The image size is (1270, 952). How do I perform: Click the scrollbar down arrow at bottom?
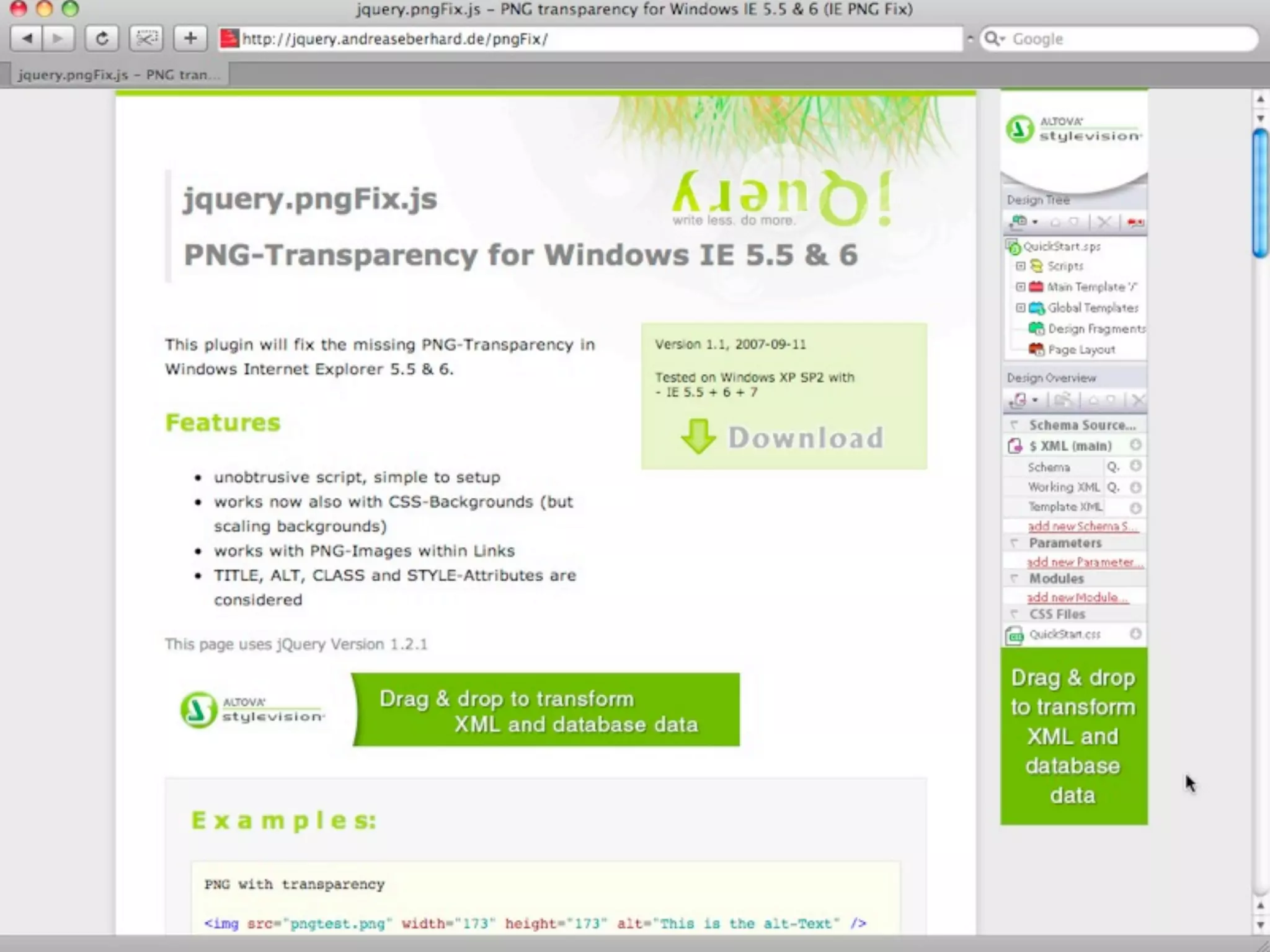1259,925
